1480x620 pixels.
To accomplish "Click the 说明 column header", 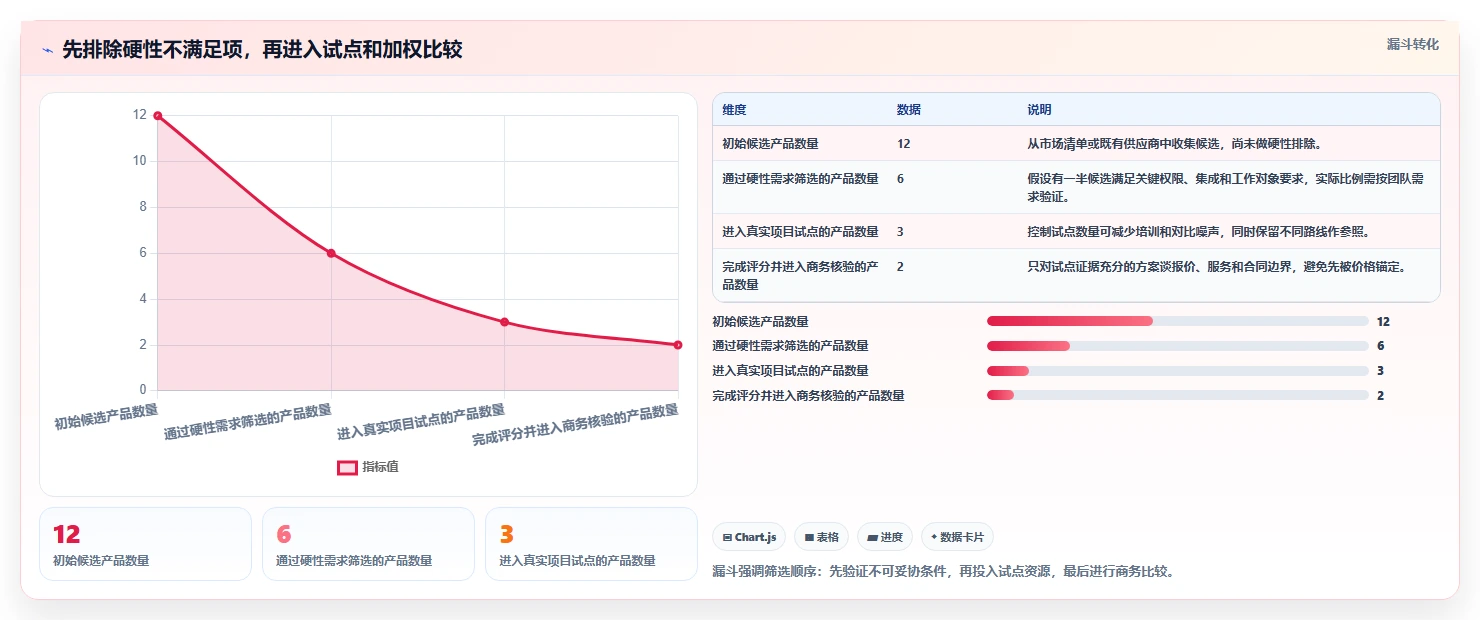I will coord(1039,110).
